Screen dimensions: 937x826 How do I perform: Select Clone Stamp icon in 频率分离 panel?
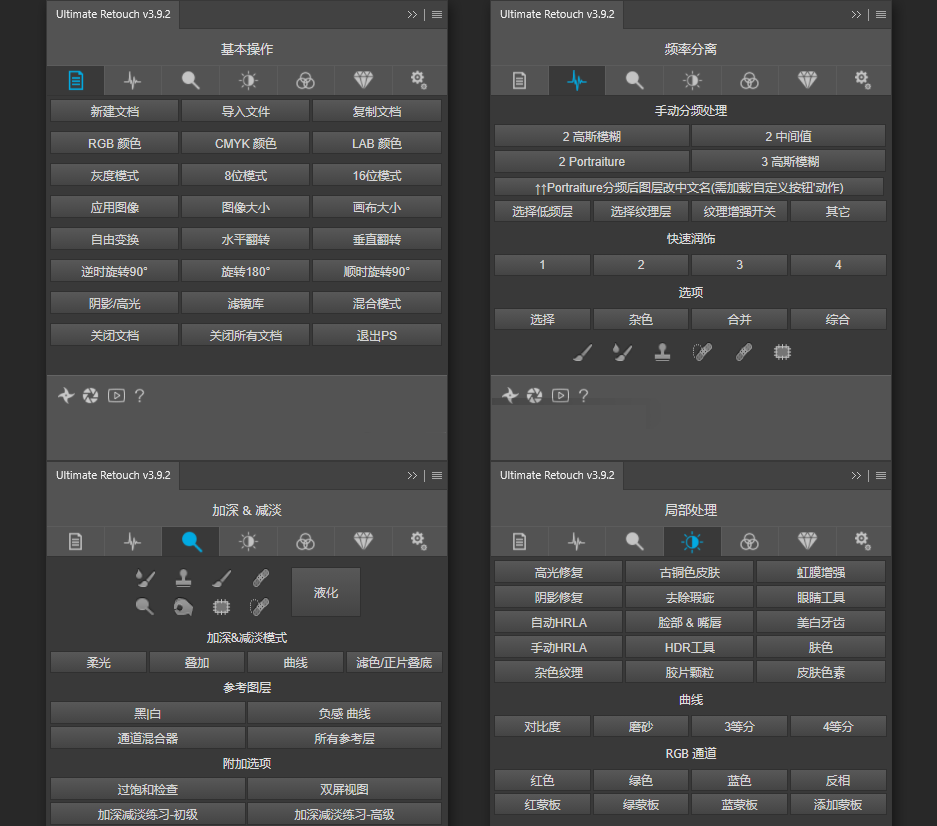(x=662, y=352)
